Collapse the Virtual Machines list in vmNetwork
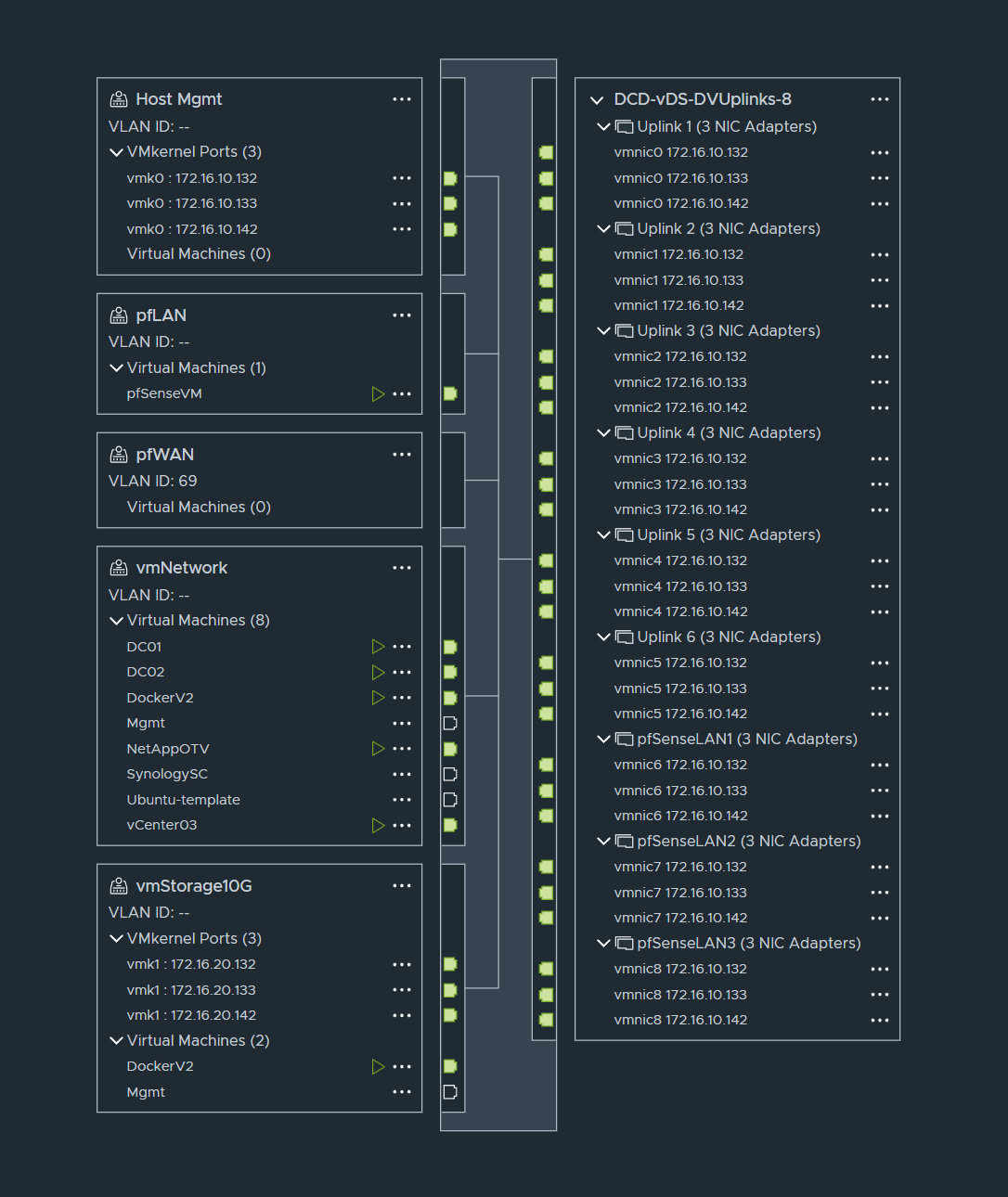This screenshot has width=1008, height=1197. tap(116, 620)
